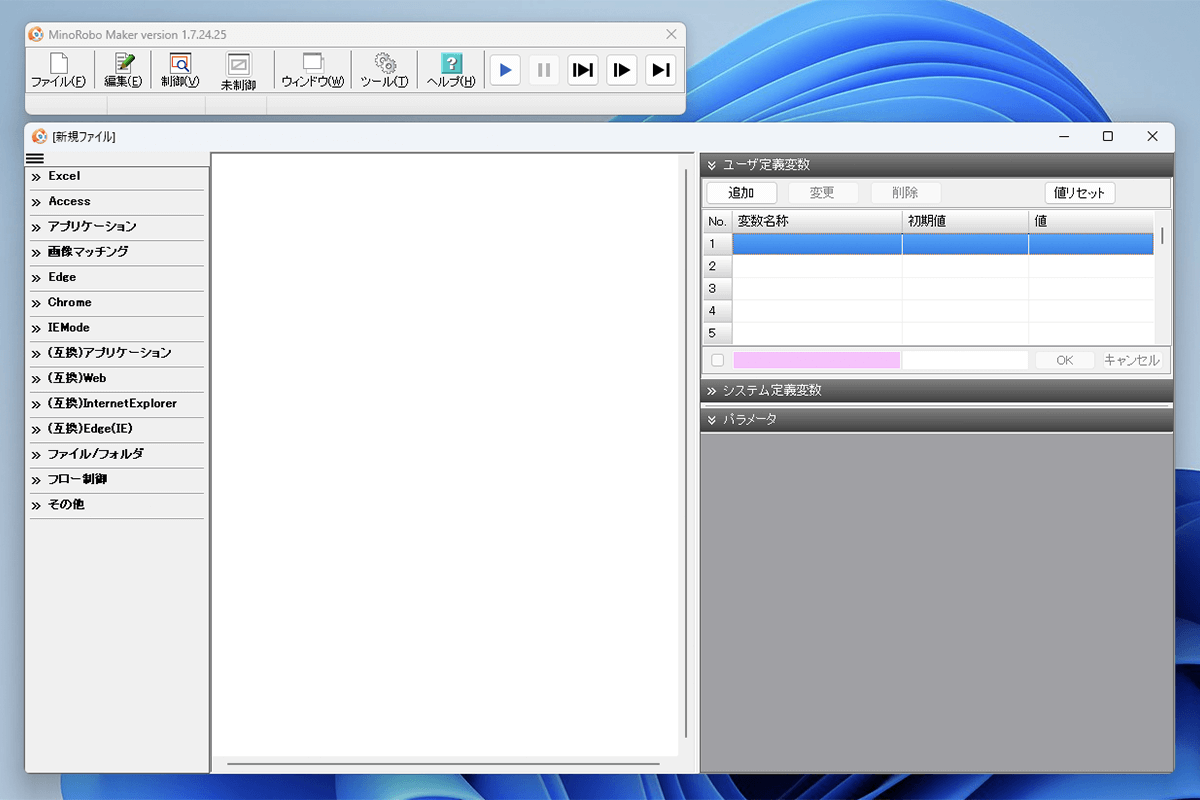The height and width of the screenshot is (800, 1200).
Task: Click the 変数名称 column header
Action: tap(817, 221)
